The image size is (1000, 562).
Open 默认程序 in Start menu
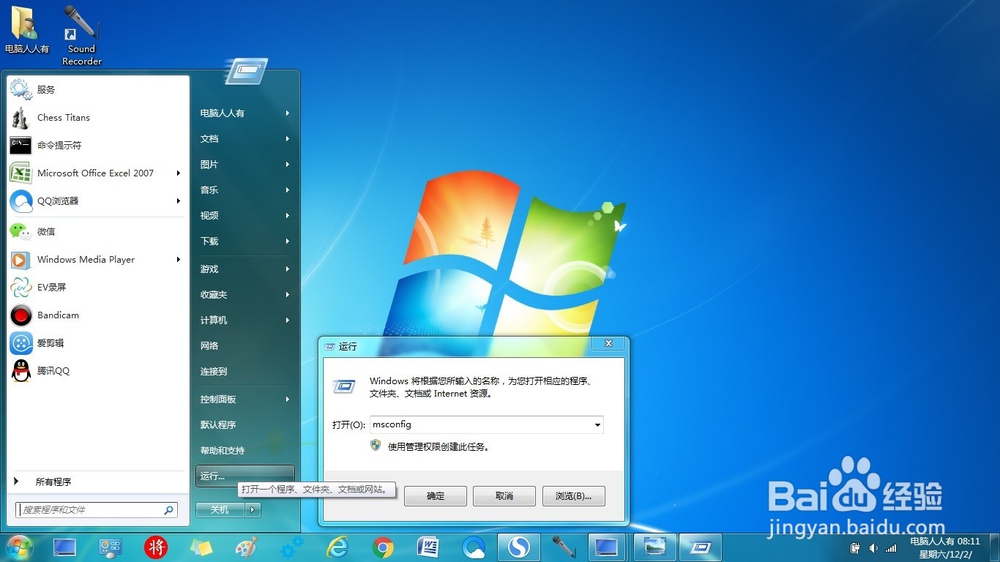[245, 425]
